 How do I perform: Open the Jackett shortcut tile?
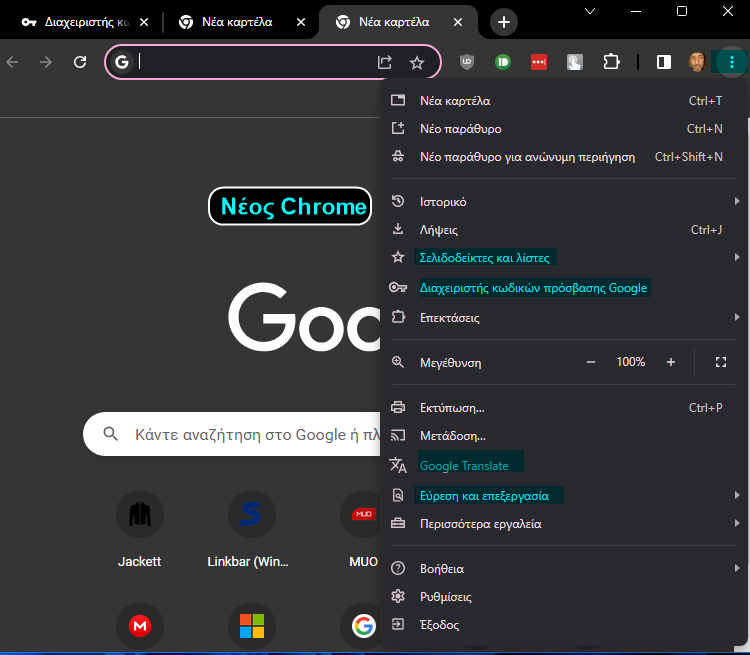click(140, 529)
